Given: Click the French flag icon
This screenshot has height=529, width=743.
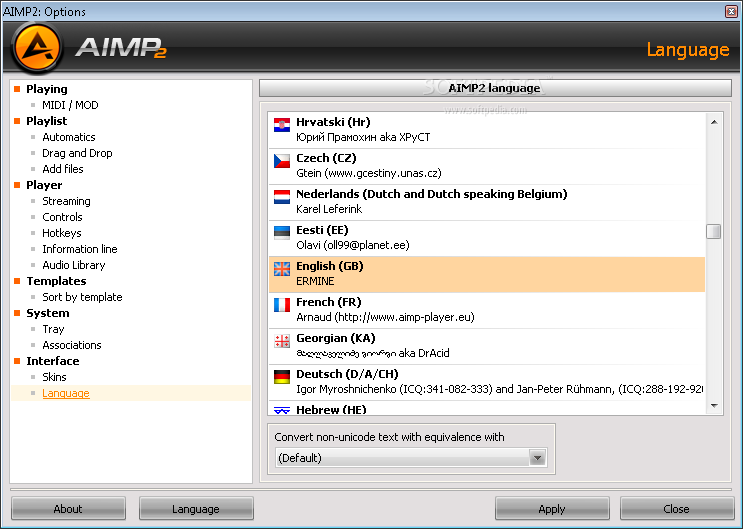Looking at the screenshot, I should 282,305.
